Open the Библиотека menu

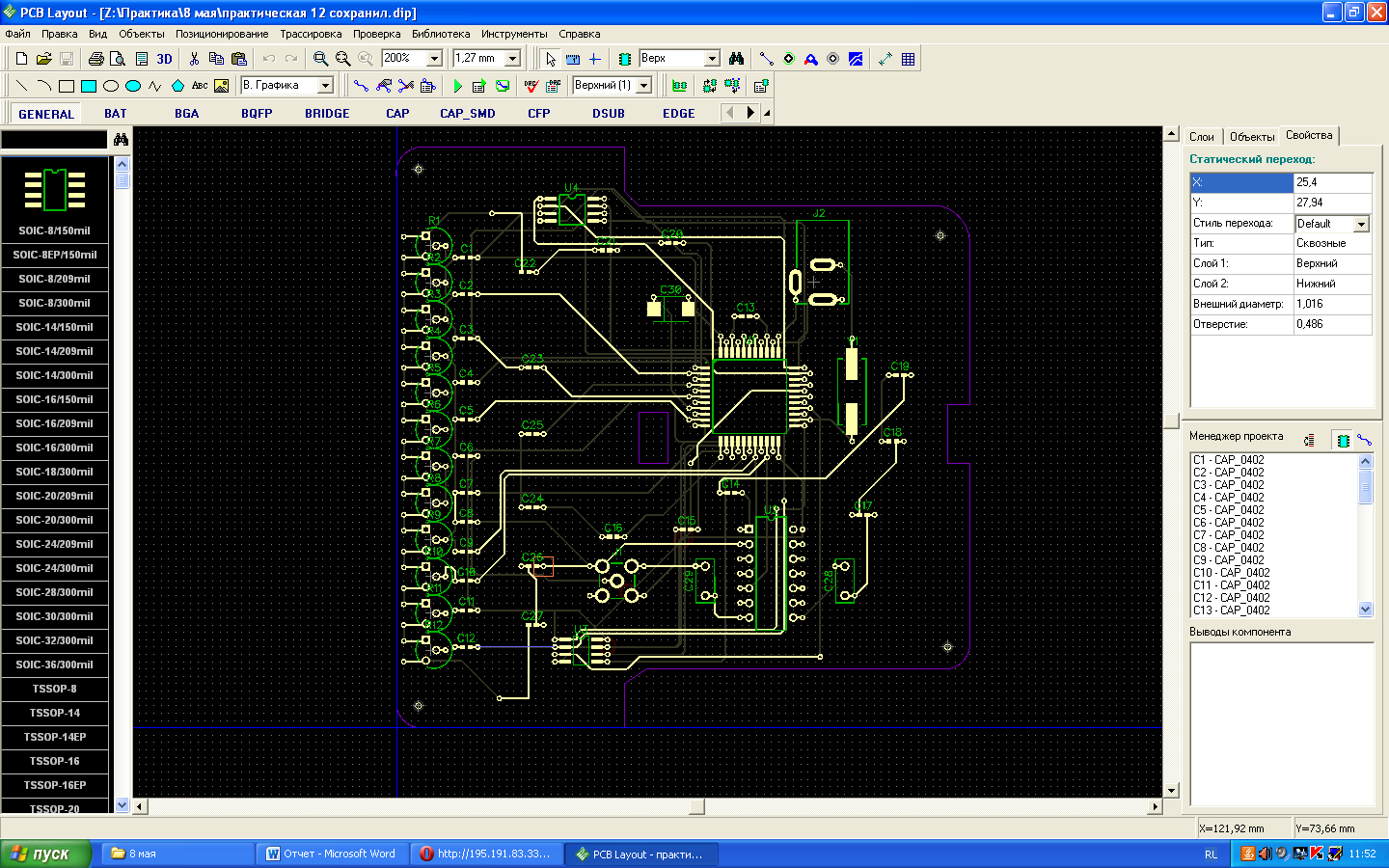(441, 34)
